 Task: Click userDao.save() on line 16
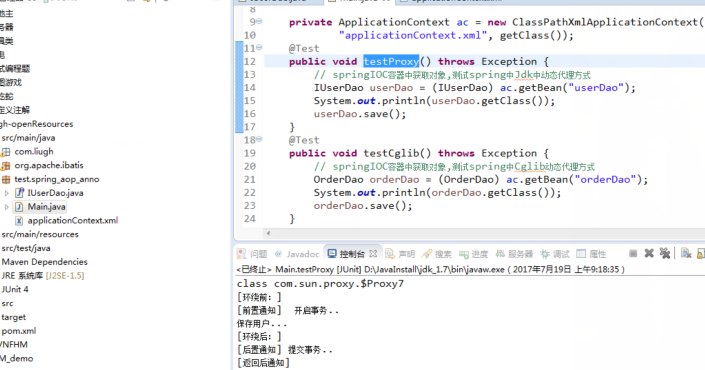(x=360, y=114)
